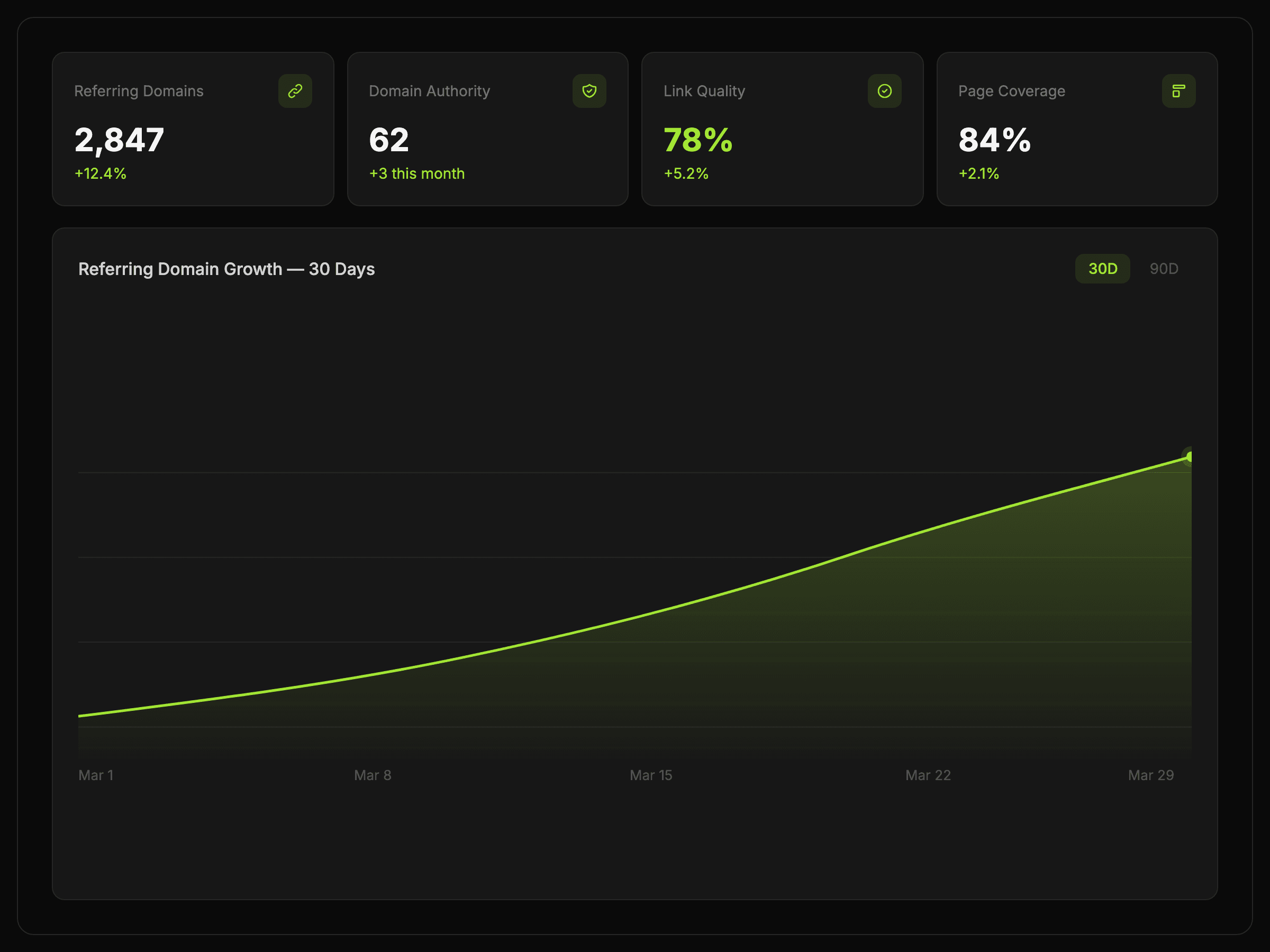
Task: Click the chain link icon on Referring Domains
Action: point(295,90)
